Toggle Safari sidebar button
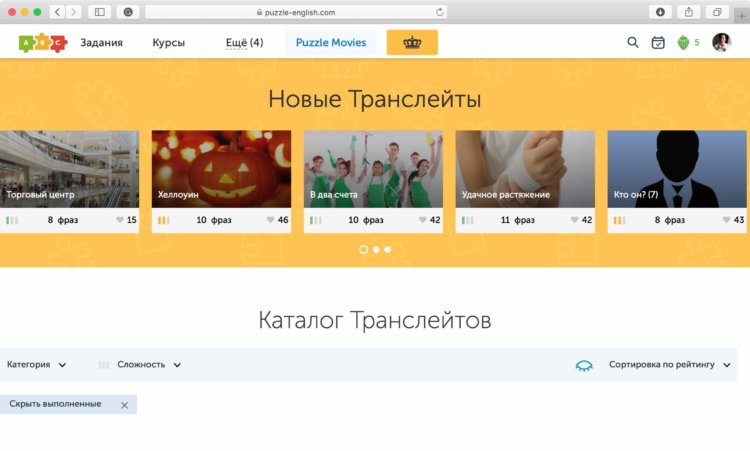This screenshot has height=451, width=750. point(99,12)
